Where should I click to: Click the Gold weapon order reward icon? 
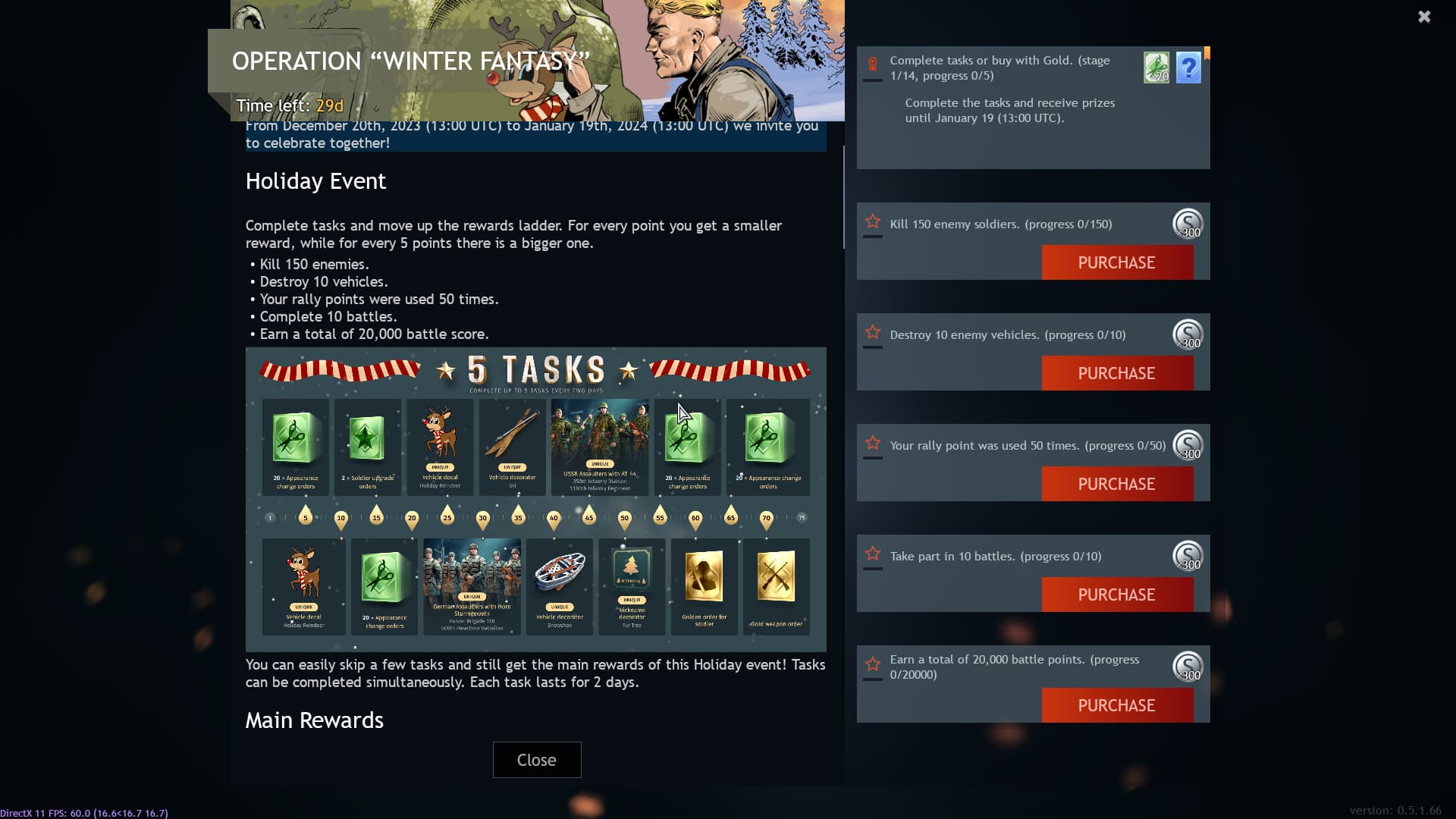tap(777, 586)
